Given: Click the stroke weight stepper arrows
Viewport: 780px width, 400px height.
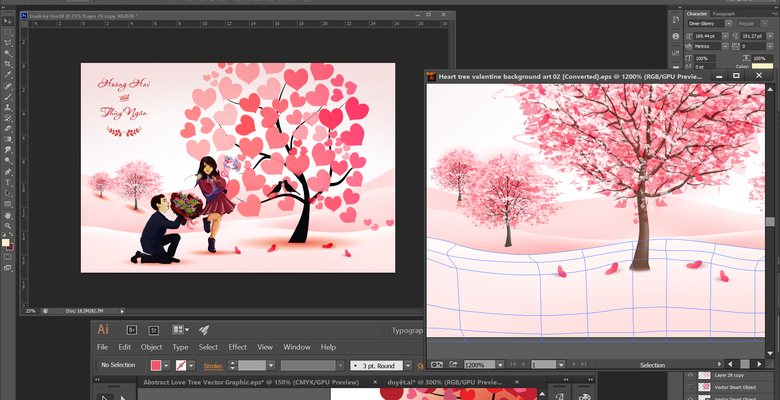Looking at the screenshot, I should [x=232, y=366].
